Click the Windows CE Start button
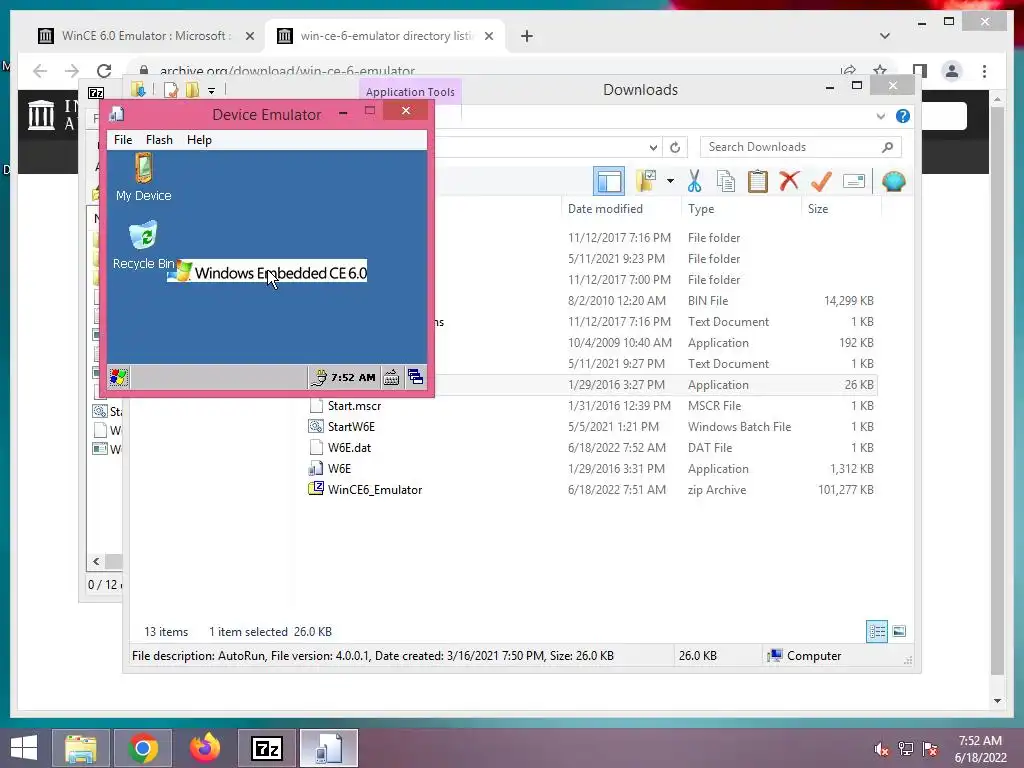1024x768 pixels. [118, 377]
